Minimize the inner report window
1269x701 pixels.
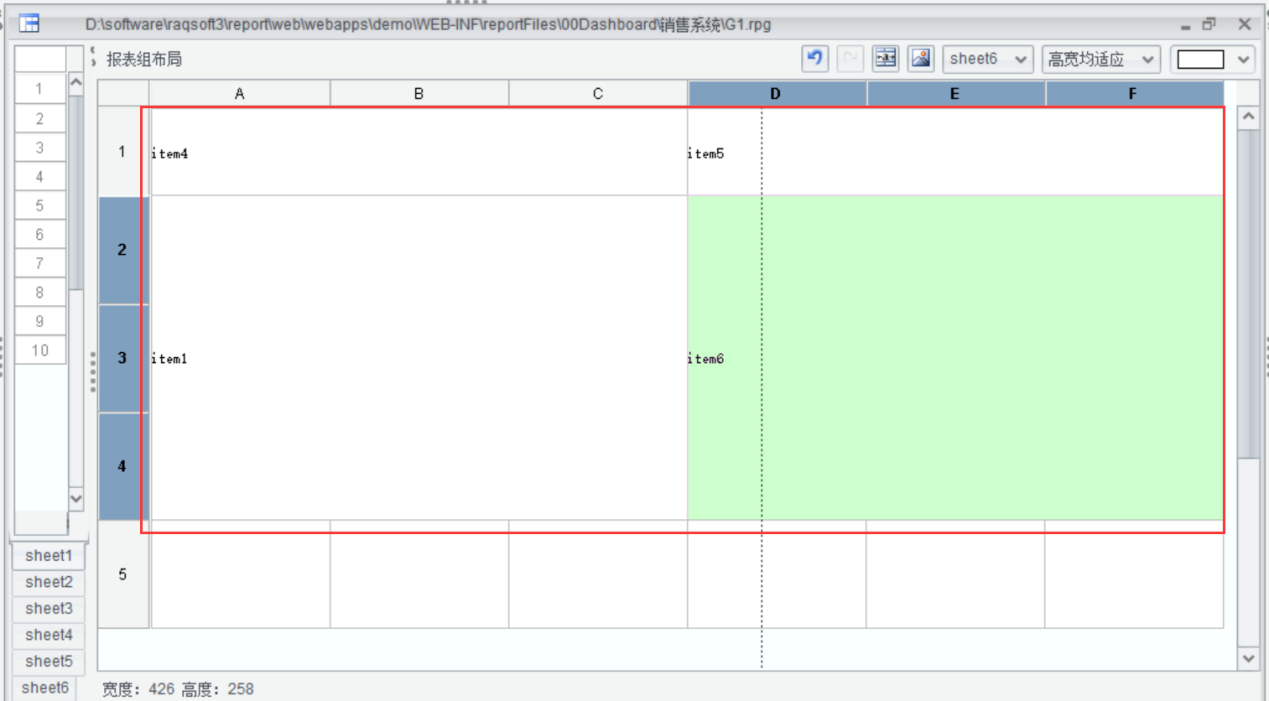(x=1185, y=26)
